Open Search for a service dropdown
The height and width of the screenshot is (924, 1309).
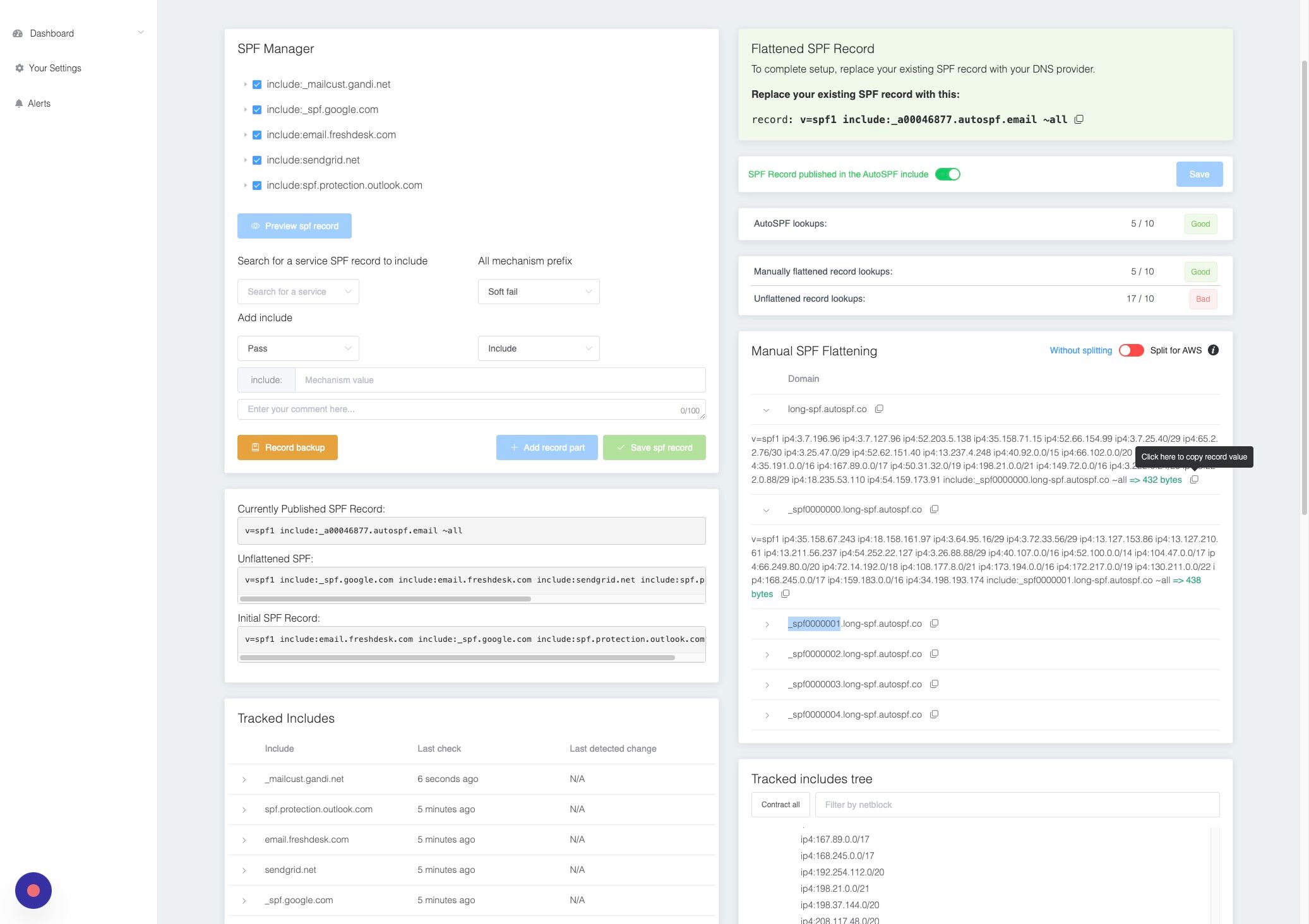pyautogui.click(x=298, y=292)
